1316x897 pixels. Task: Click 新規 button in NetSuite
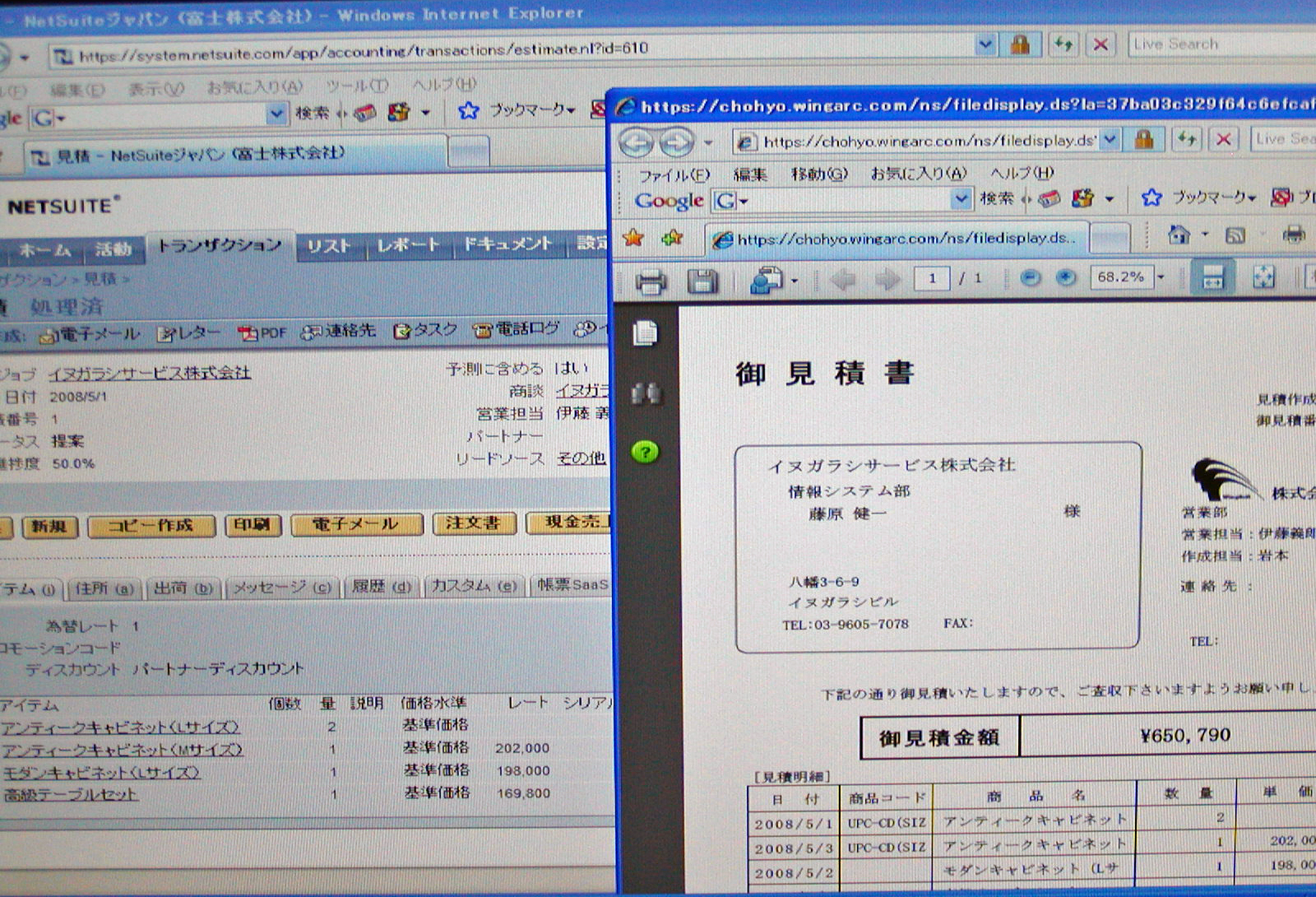49,527
